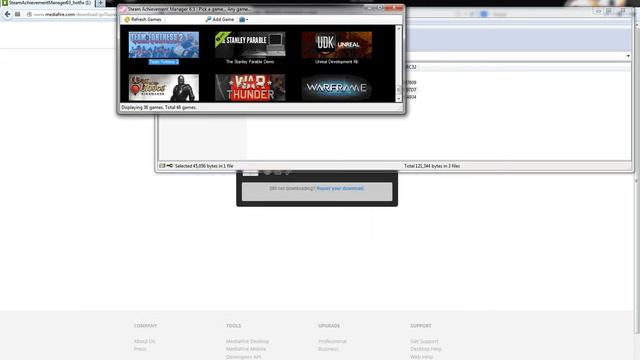Select the Warframe game thumbnail
The width and height of the screenshot is (640, 360).
[x=337, y=87]
